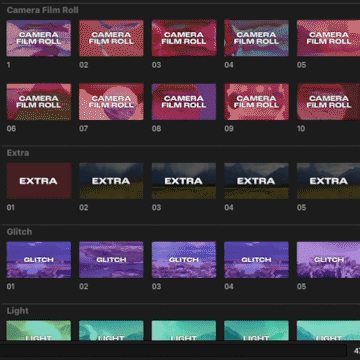The width and height of the screenshot is (360, 360).
Task: Click the Glitch section header
Action: click(x=19, y=232)
